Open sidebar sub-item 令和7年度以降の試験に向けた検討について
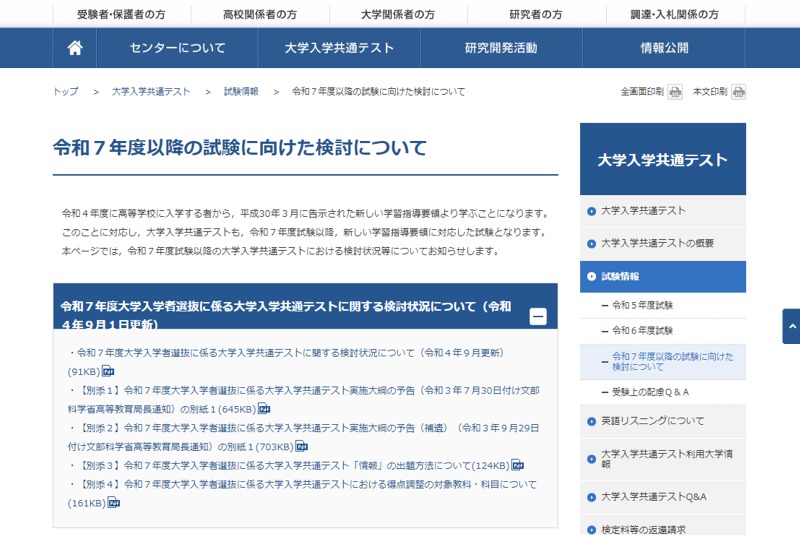 tap(663, 362)
